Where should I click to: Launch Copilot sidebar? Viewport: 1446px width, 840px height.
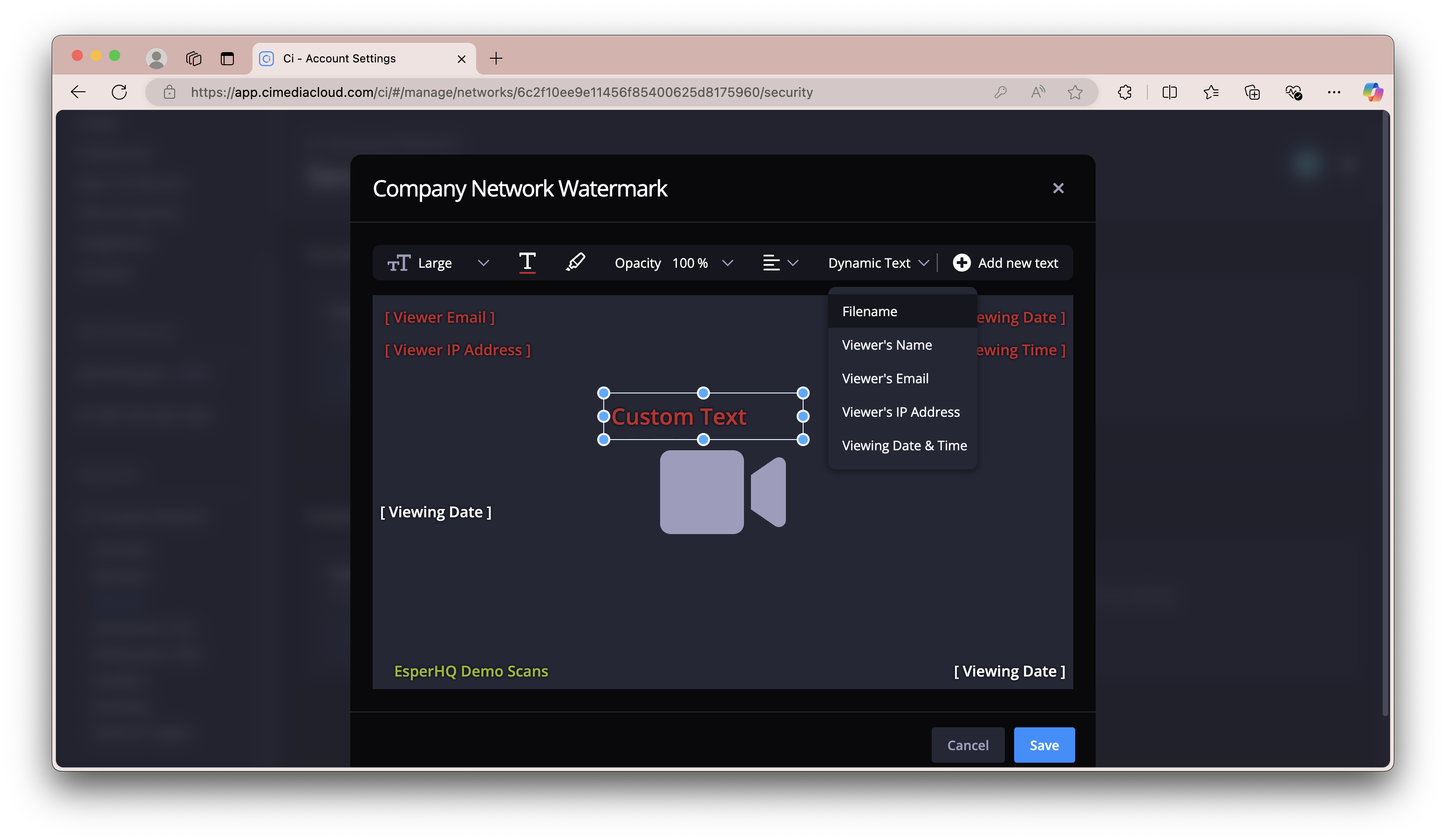(1372, 92)
